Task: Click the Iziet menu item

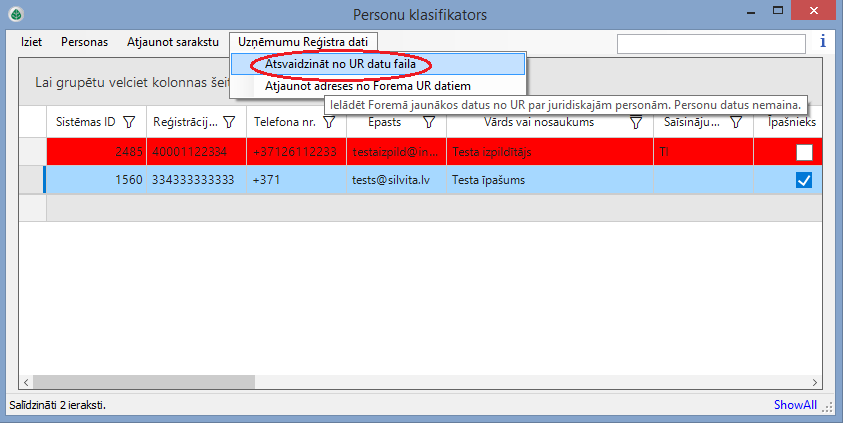Action: point(32,42)
